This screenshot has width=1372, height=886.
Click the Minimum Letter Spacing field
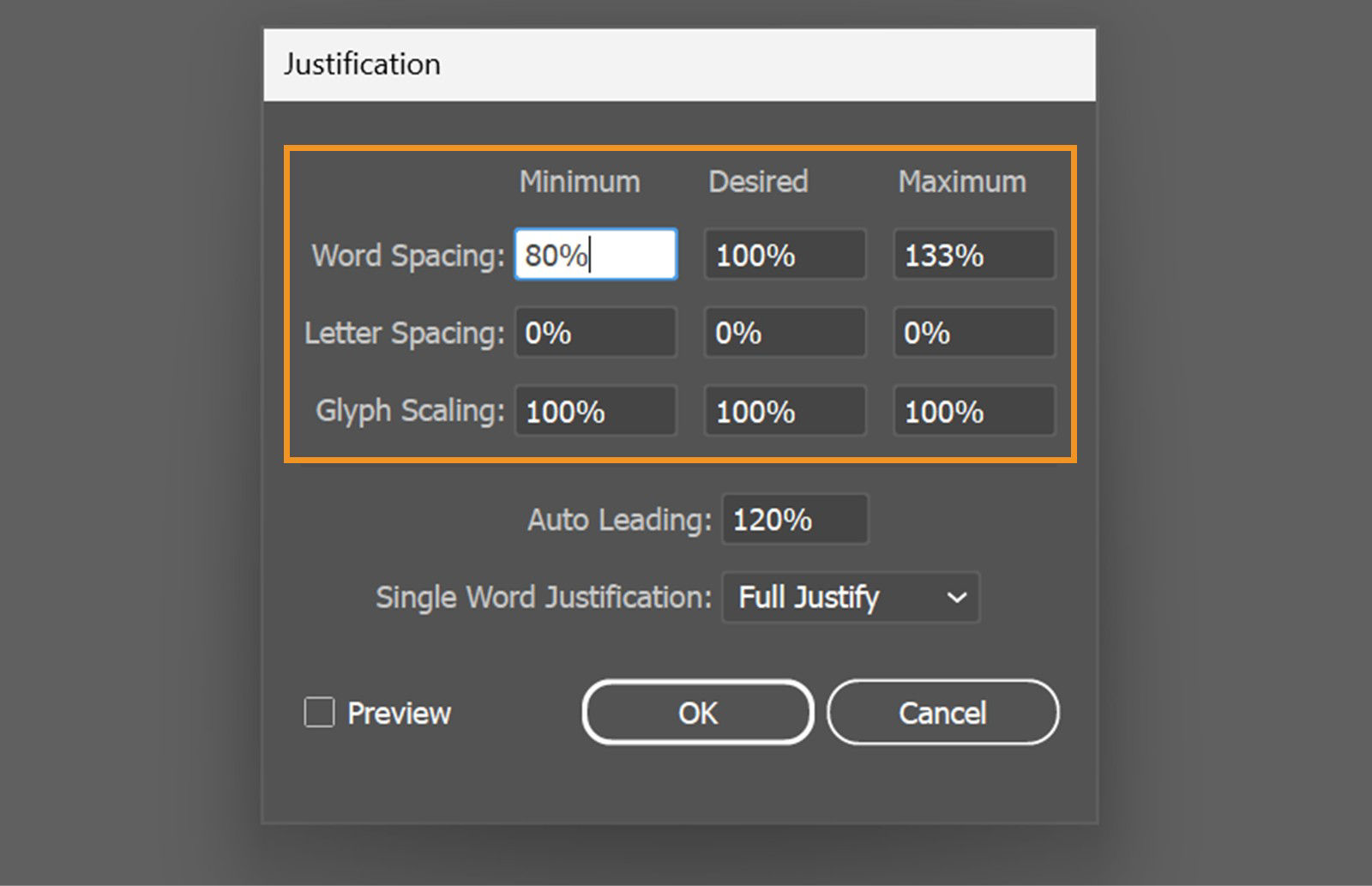[594, 332]
